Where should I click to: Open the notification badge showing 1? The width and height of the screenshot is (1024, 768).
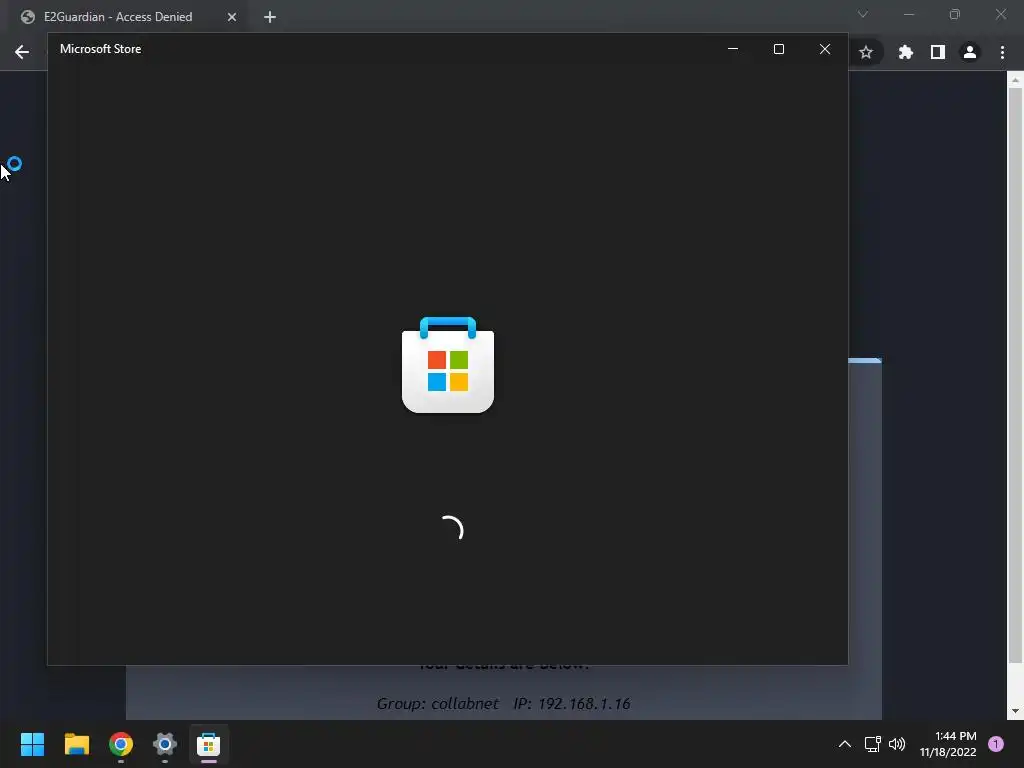(996, 744)
